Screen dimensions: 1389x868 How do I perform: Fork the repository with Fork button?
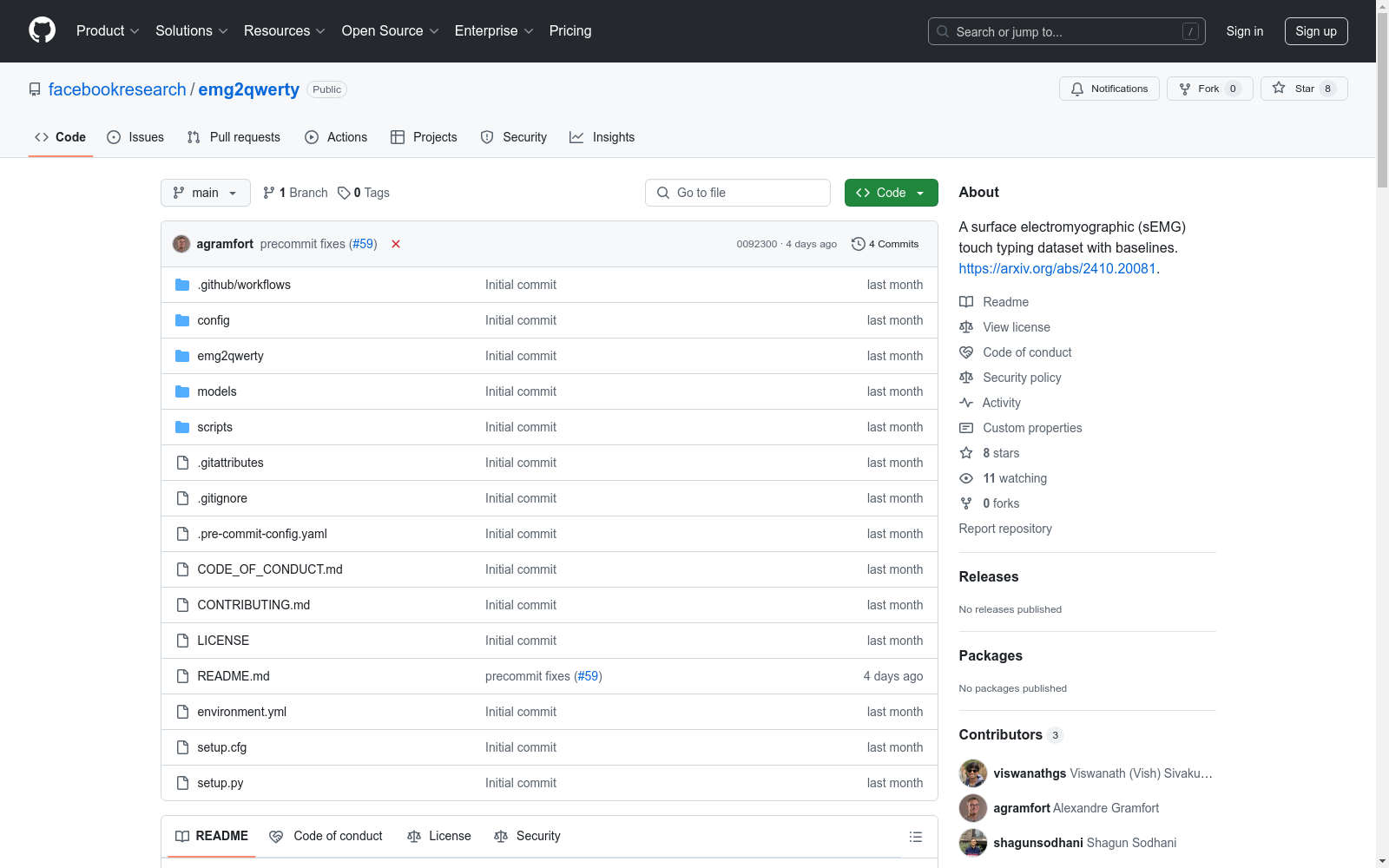pyautogui.click(x=1210, y=89)
